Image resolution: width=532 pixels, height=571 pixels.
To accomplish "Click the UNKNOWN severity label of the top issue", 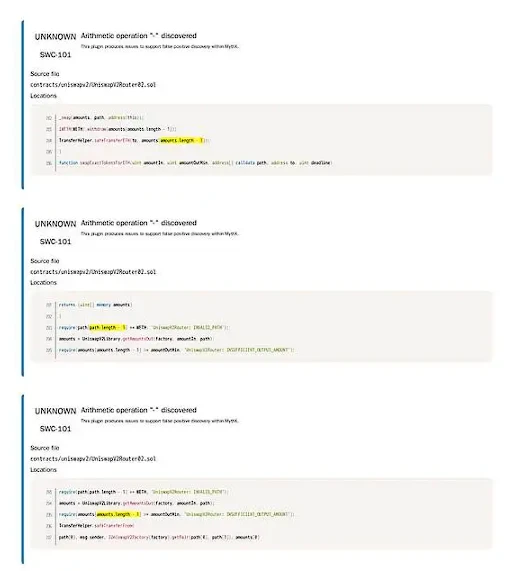I will point(55,37).
